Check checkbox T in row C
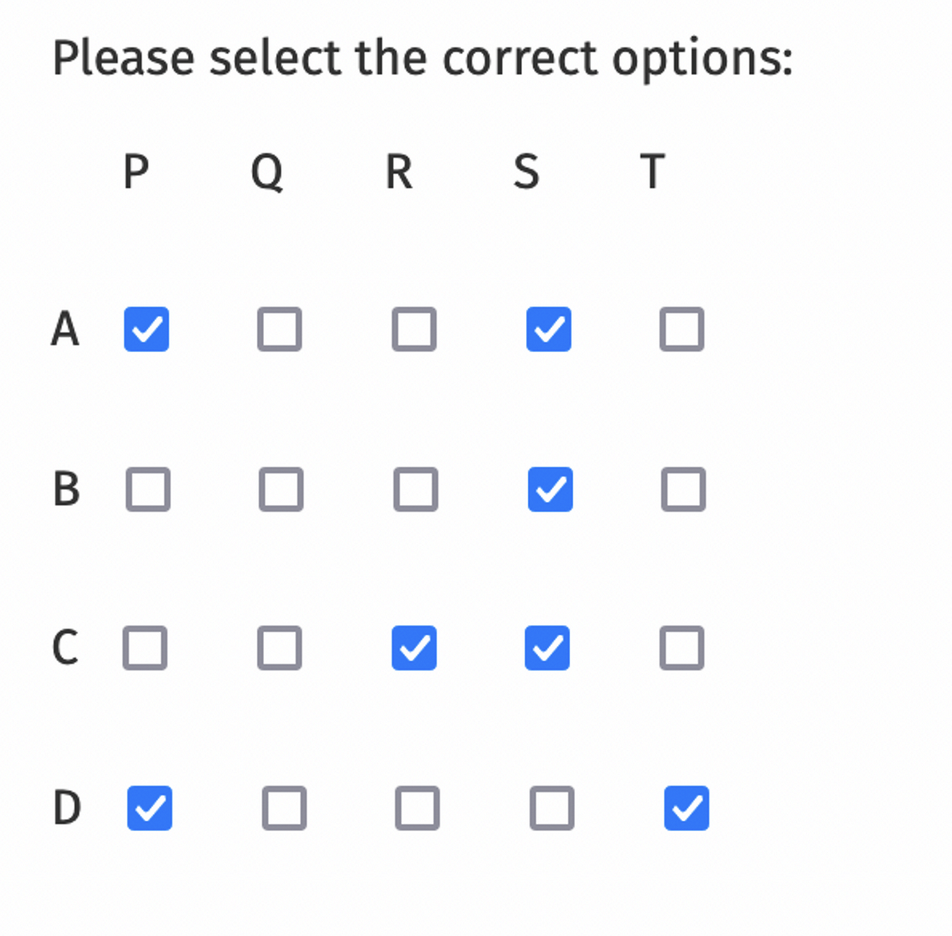Screen dimensions: 952x936 tap(682, 648)
